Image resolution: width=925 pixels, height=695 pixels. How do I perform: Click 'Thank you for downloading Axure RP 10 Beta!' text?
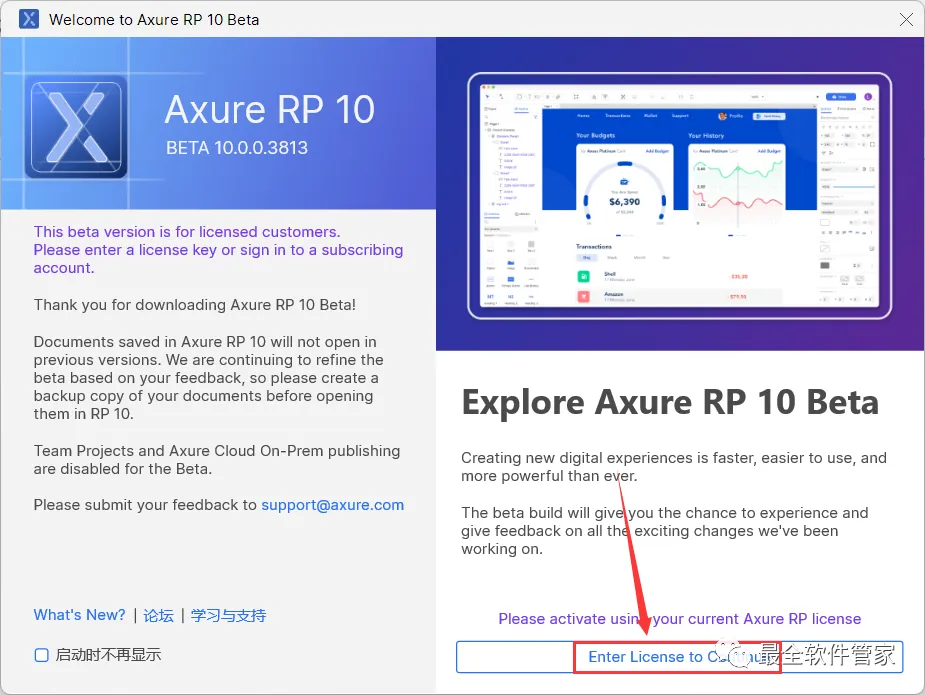coord(195,304)
